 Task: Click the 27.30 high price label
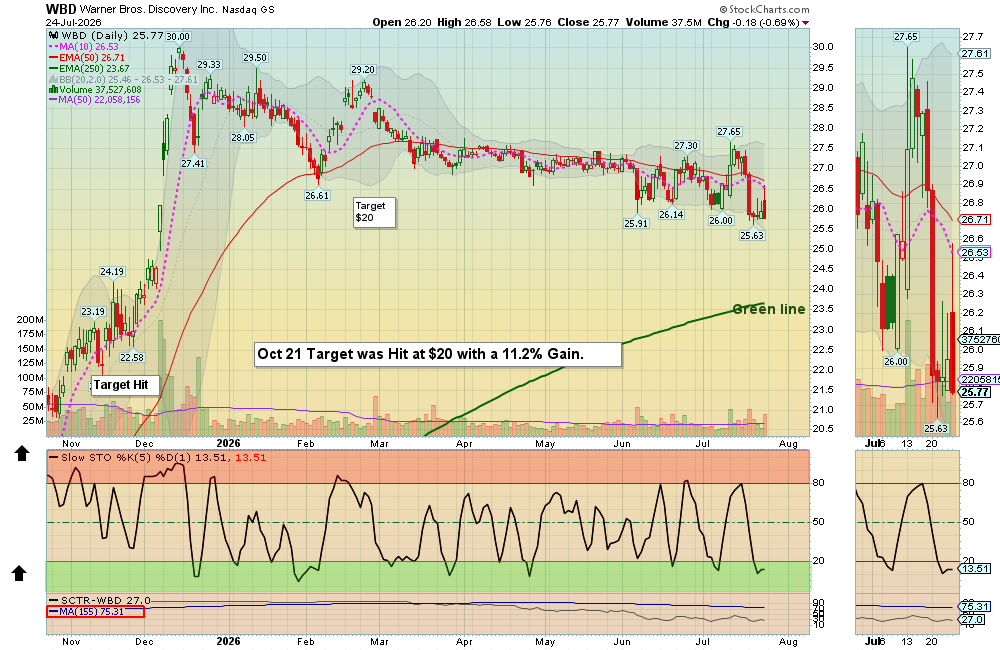click(x=686, y=145)
